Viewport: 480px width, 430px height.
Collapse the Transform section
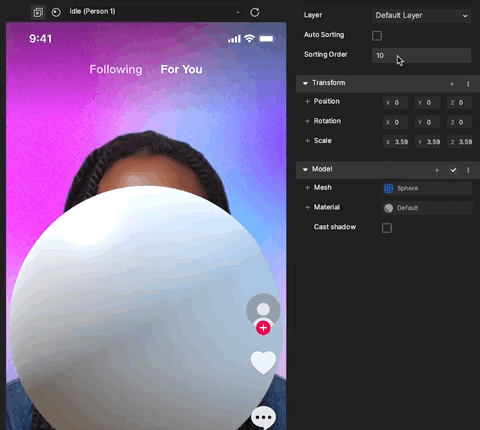(305, 83)
